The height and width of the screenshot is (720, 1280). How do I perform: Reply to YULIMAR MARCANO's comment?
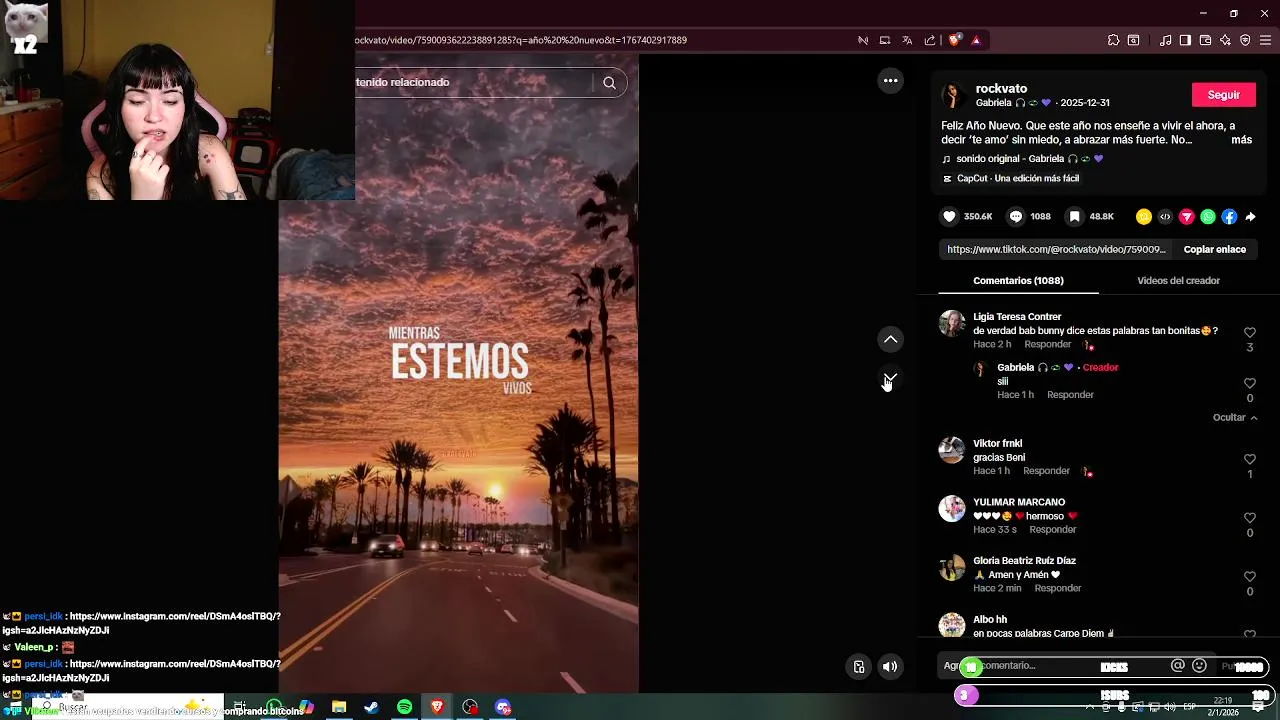click(1052, 529)
